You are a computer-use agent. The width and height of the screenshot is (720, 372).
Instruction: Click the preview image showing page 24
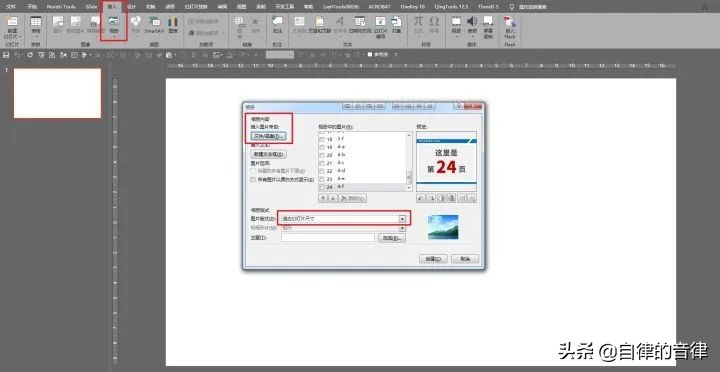446,161
